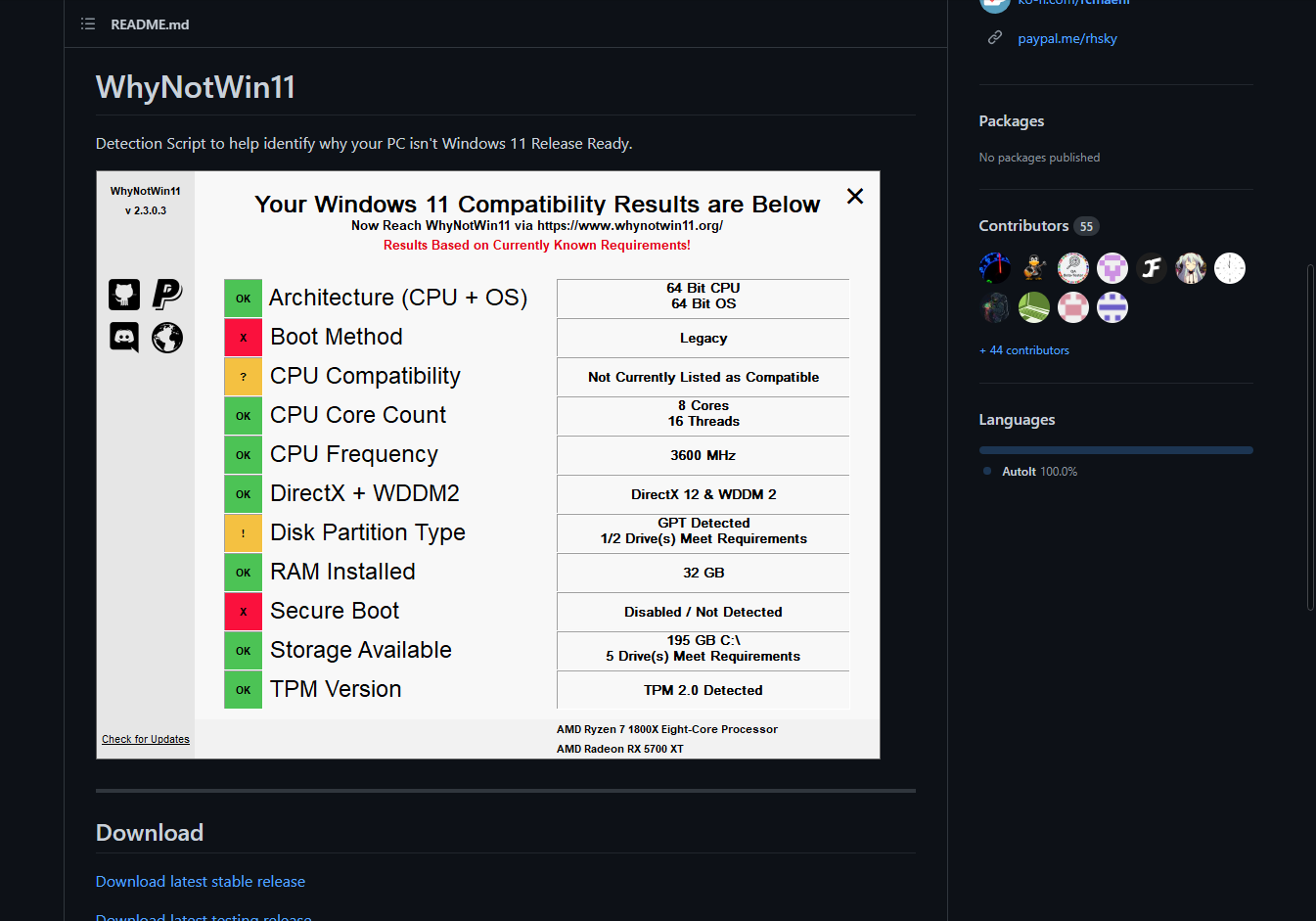
Task: Click the green OK box for CPU Frequency
Action: click(x=244, y=455)
